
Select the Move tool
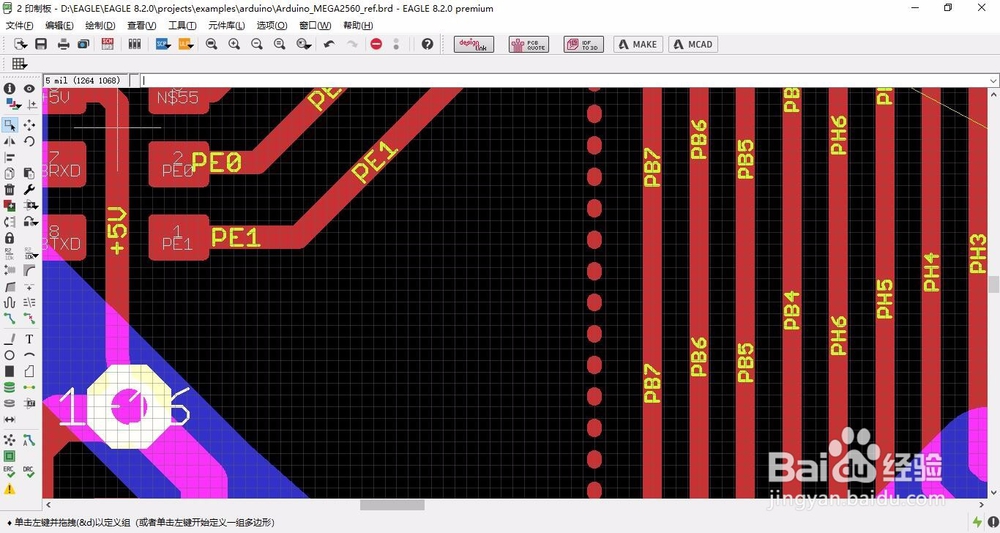point(29,125)
